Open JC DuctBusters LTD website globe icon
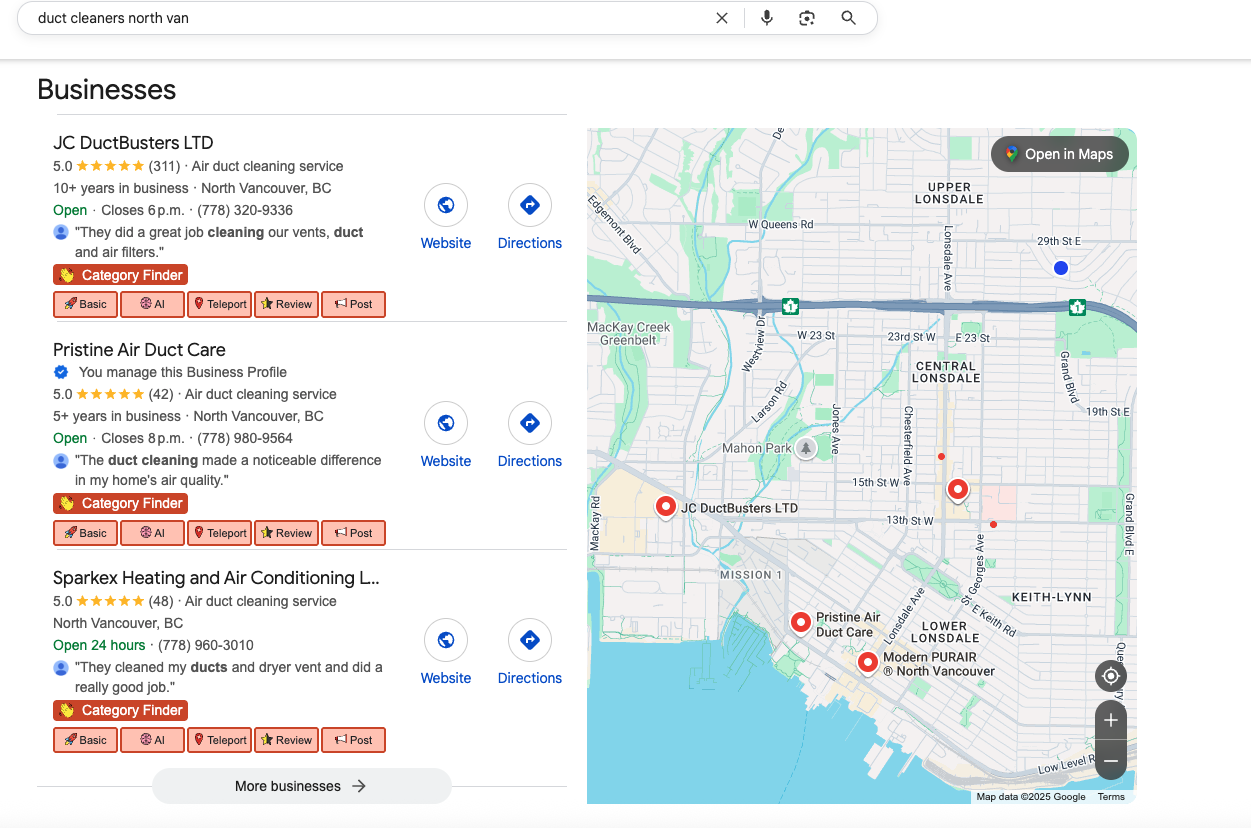Viewport: 1251px width, 828px height. [x=446, y=205]
